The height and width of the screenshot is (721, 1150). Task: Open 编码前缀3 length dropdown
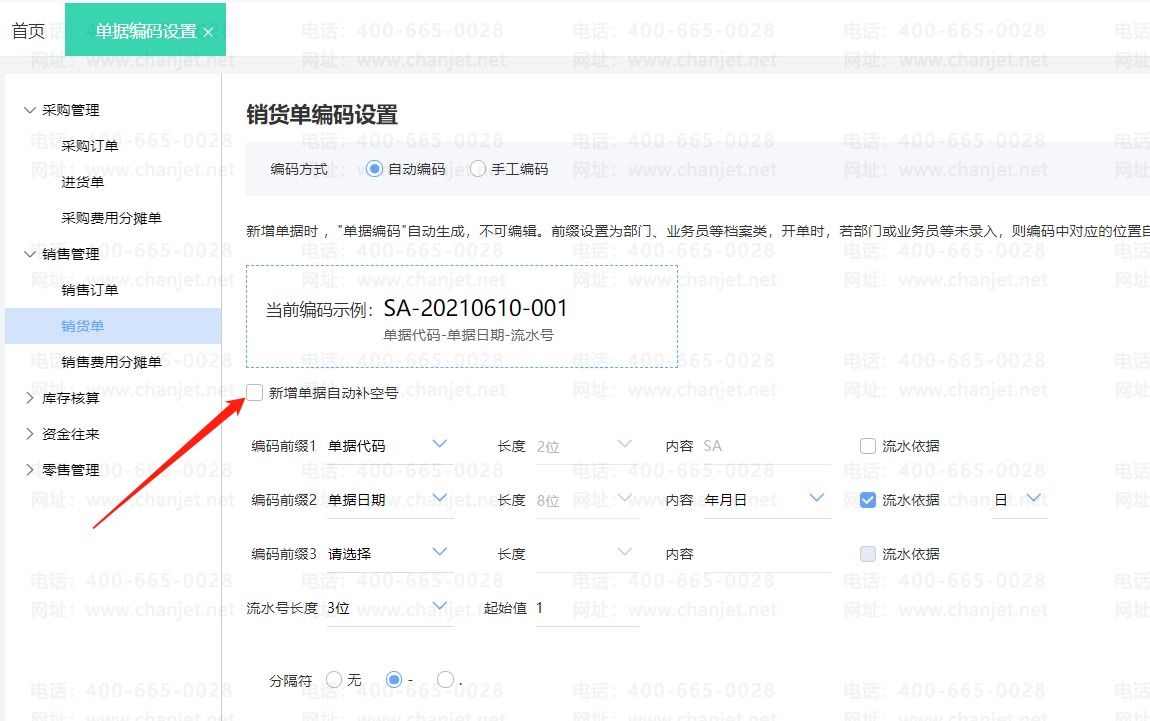(586, 554)
